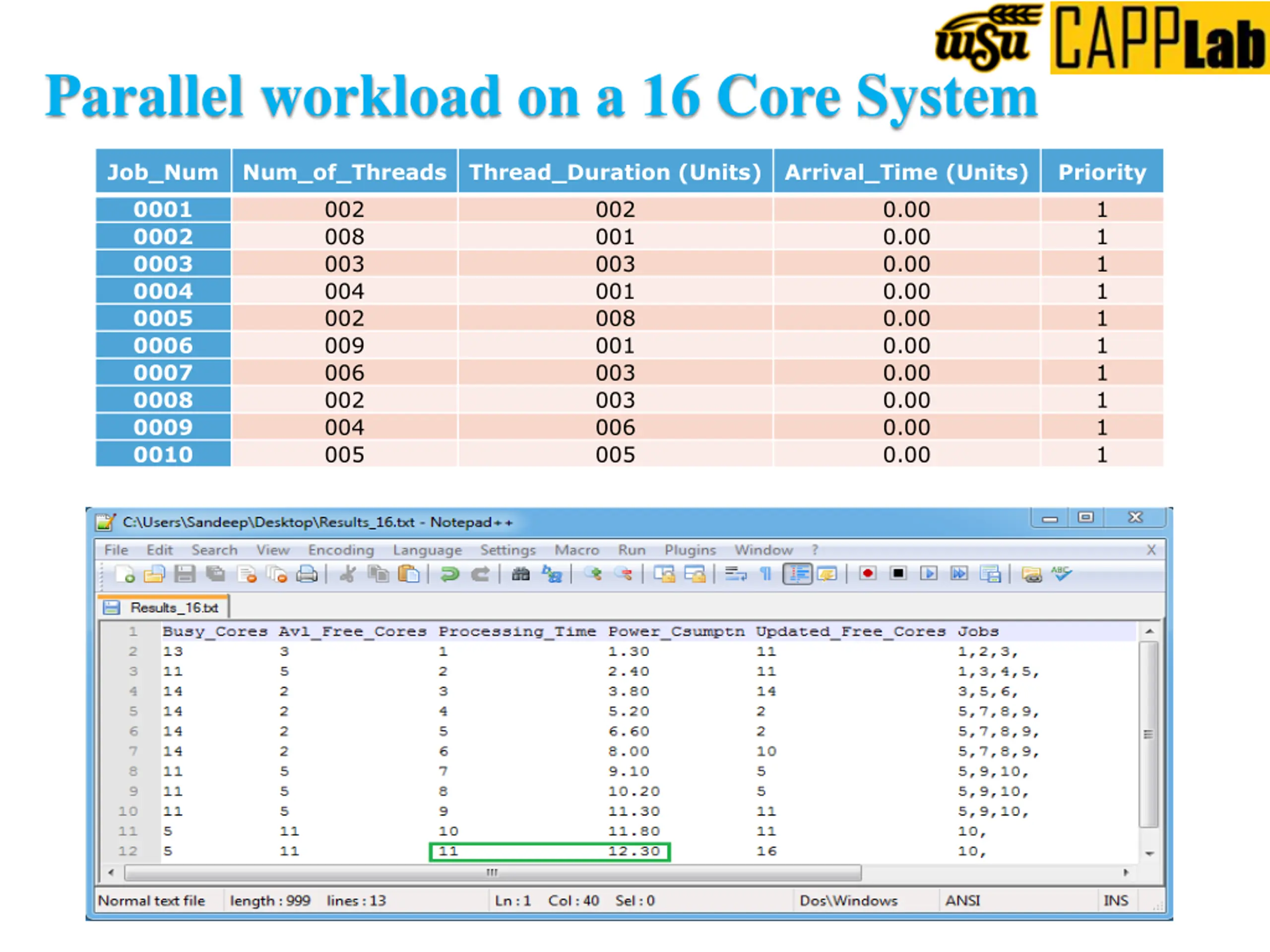Close the document with the menu bar X
The height and width of the screenshot is (952, 1270).
(x=1151, y=550)
